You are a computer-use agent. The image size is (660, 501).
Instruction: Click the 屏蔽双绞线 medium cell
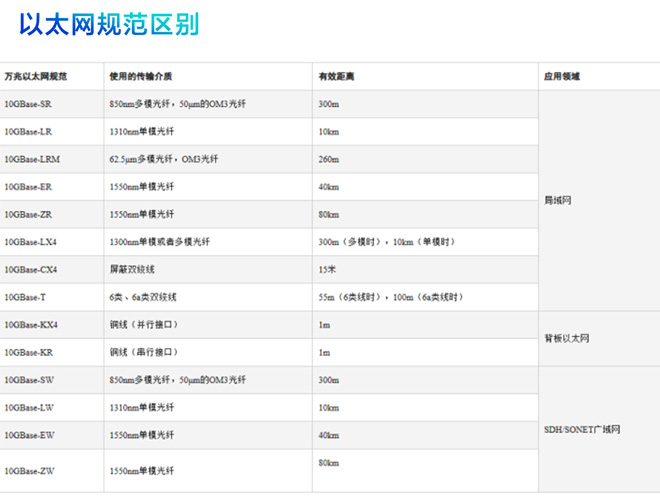(132, 270)
